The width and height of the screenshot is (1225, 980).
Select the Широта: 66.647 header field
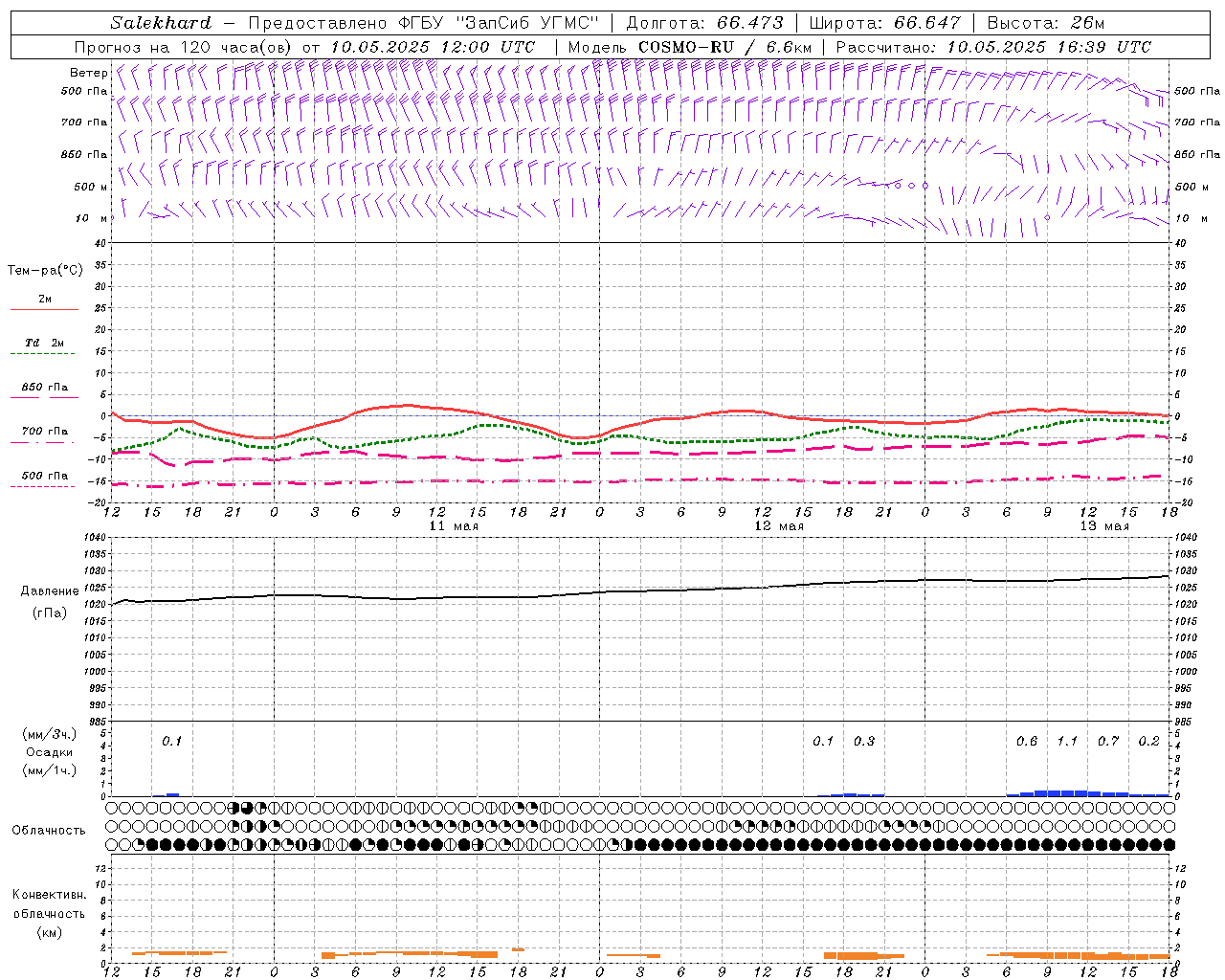pos(884,23)
